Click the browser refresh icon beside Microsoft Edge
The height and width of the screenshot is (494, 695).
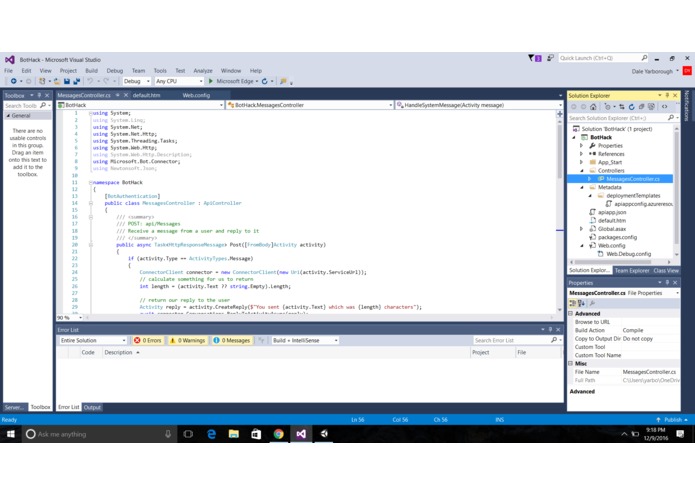tap(265, 82)
